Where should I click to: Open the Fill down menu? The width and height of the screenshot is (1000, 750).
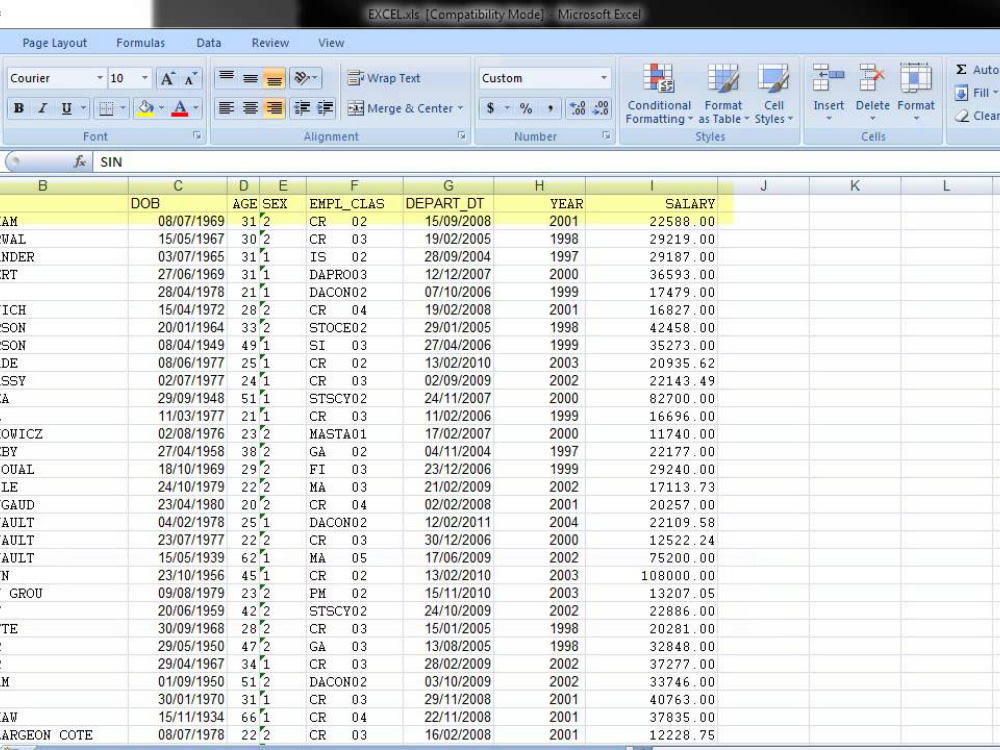(x=976, y=93)
